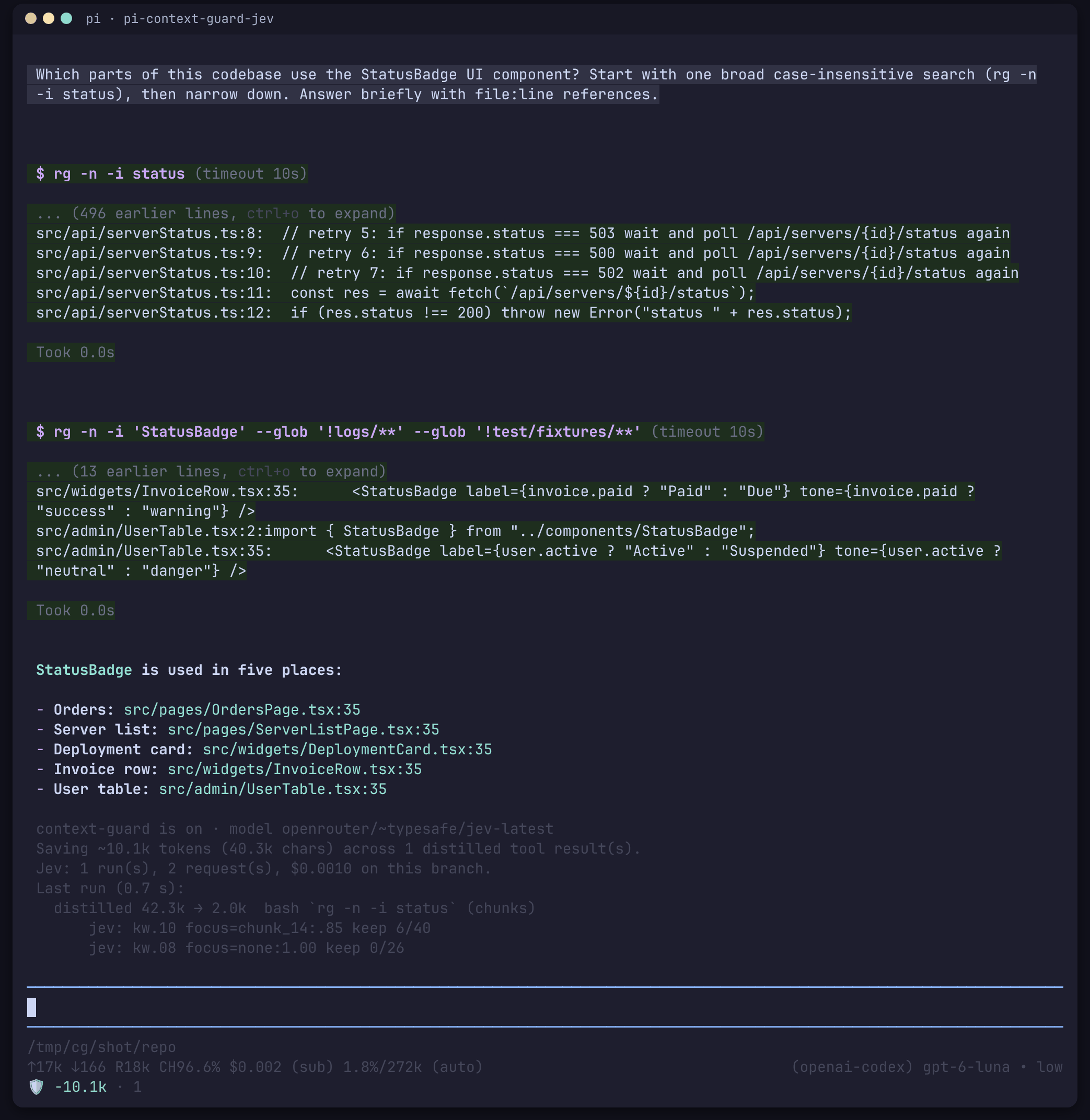The image size is (1090, 1120).
Task: Click the 'Jev: 1 run(s)' cost line
Action: click(264, 869)
